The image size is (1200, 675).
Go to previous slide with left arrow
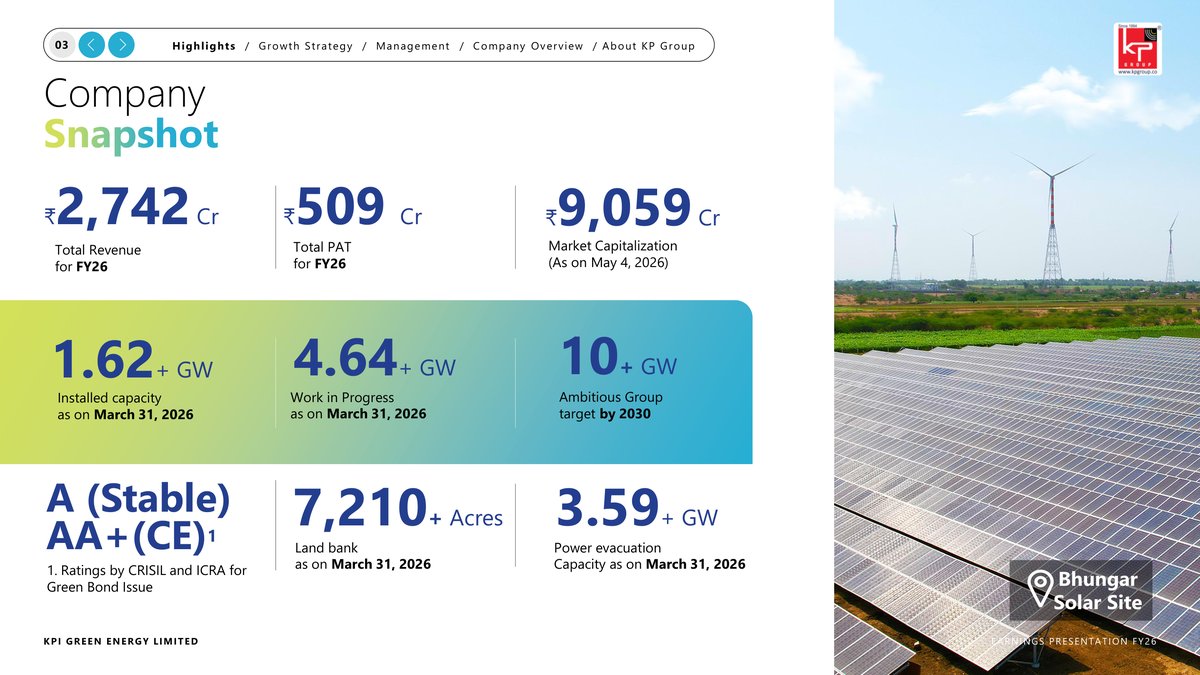(91, 45)
